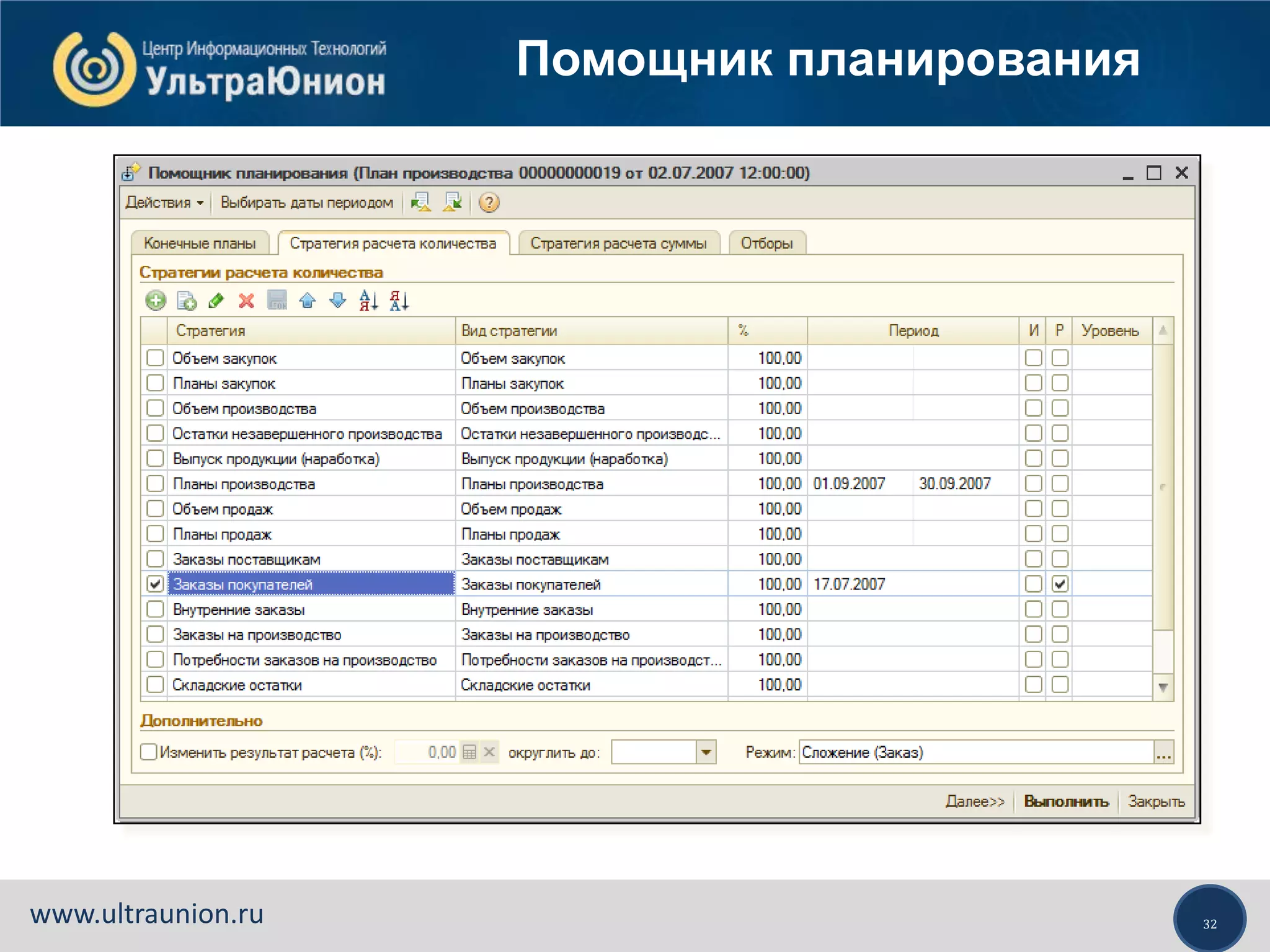This screenshot has width=1270, height=952.
Task: Click the Закрыть button
Action: point(1156,801)
